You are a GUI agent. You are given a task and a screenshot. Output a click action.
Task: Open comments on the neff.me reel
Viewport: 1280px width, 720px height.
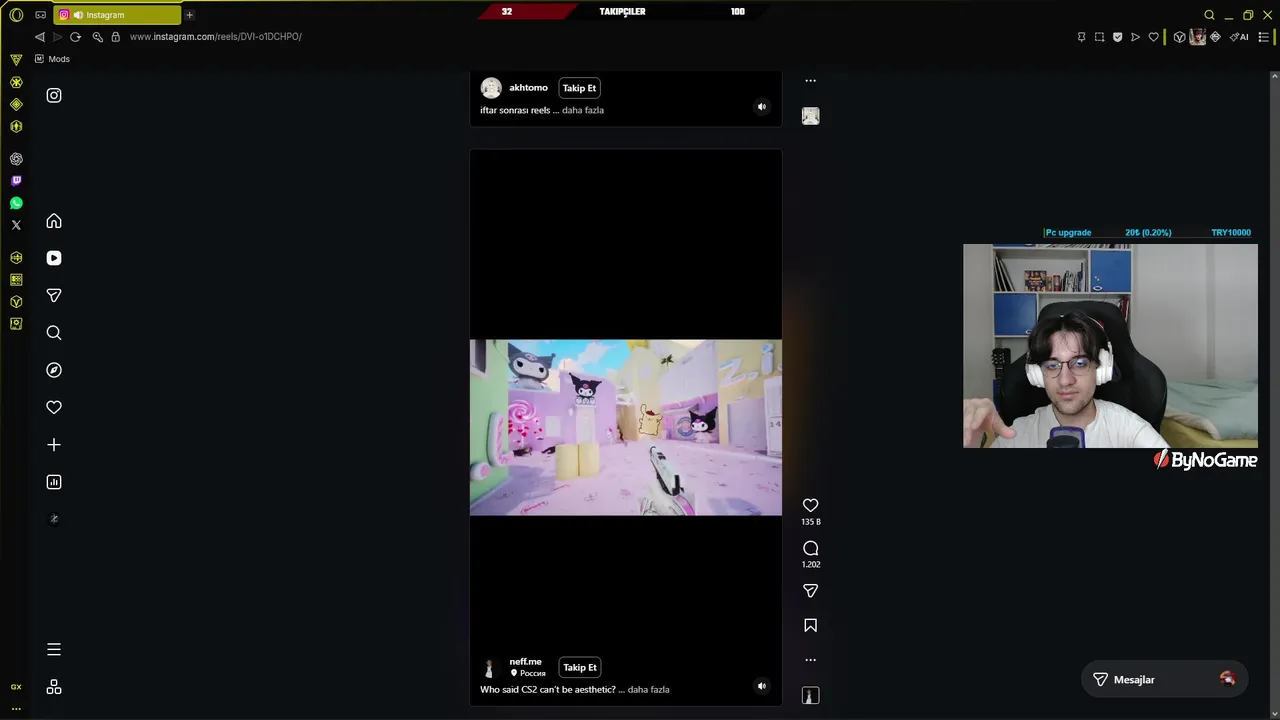pyautogui.click(x=811, y=549)
